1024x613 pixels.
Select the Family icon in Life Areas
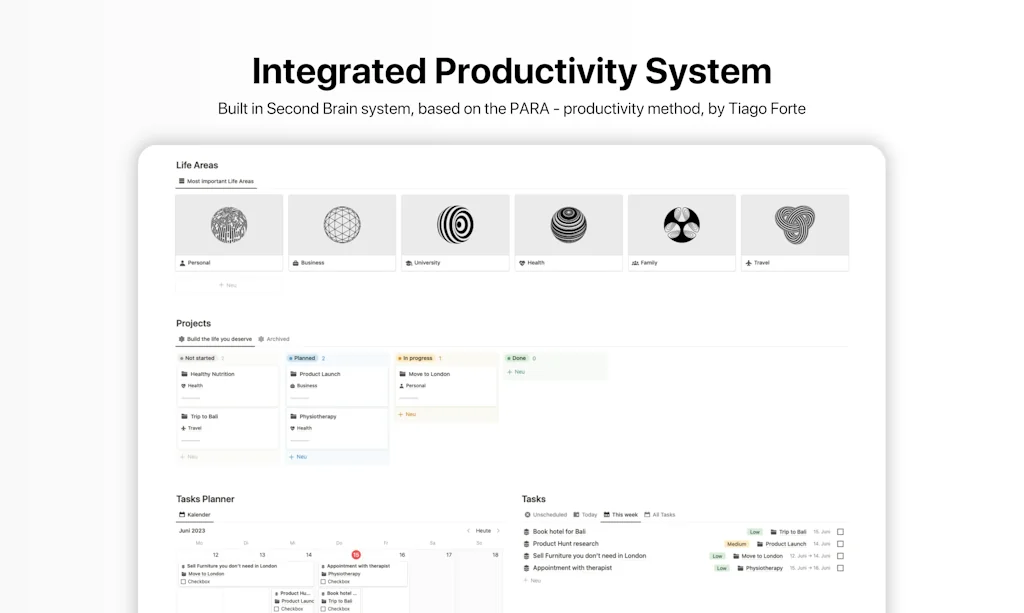coord(635,262)
